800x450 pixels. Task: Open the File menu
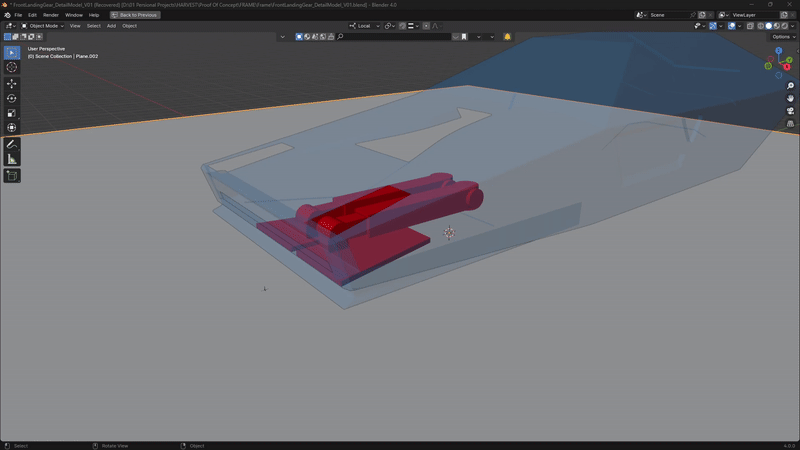(x=18, y=15)
